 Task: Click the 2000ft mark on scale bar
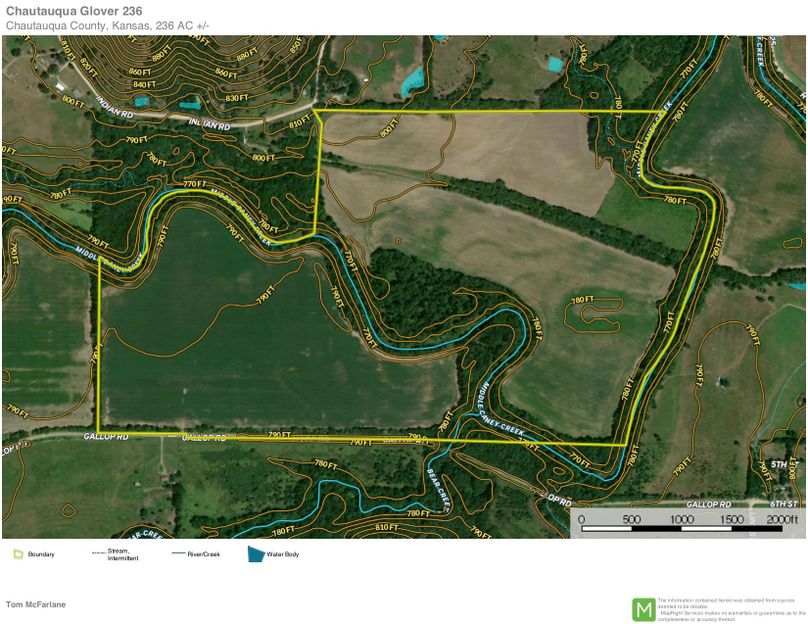784,520
